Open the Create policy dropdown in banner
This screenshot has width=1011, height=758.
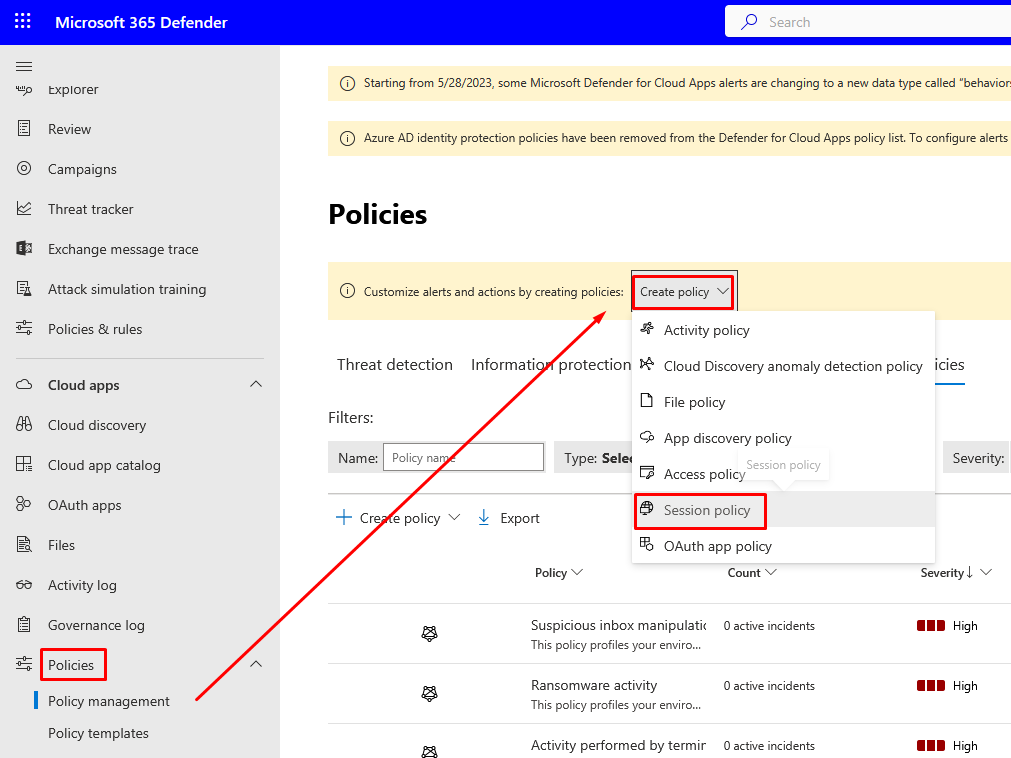coord(684,292)
